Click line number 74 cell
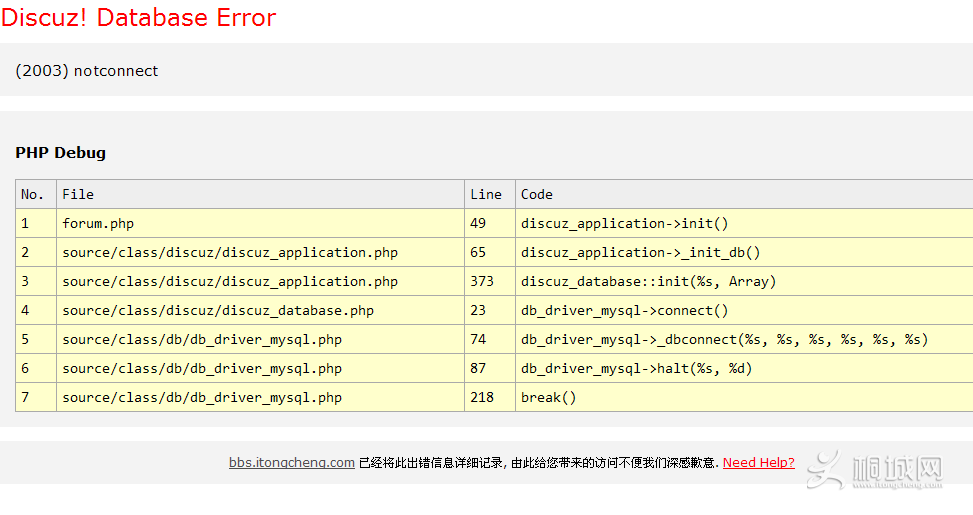The image size is (973, 515). (x=490, y=339)
